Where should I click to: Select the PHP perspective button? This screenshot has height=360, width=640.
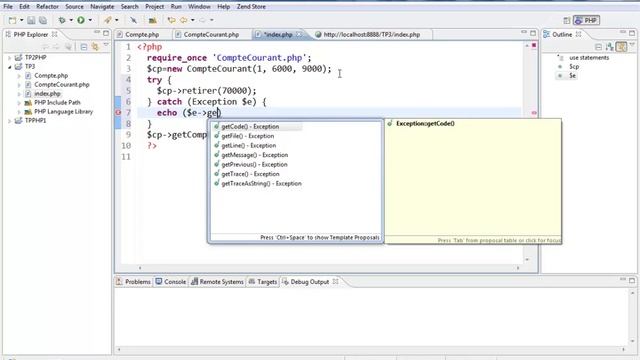tap(586, 20)
